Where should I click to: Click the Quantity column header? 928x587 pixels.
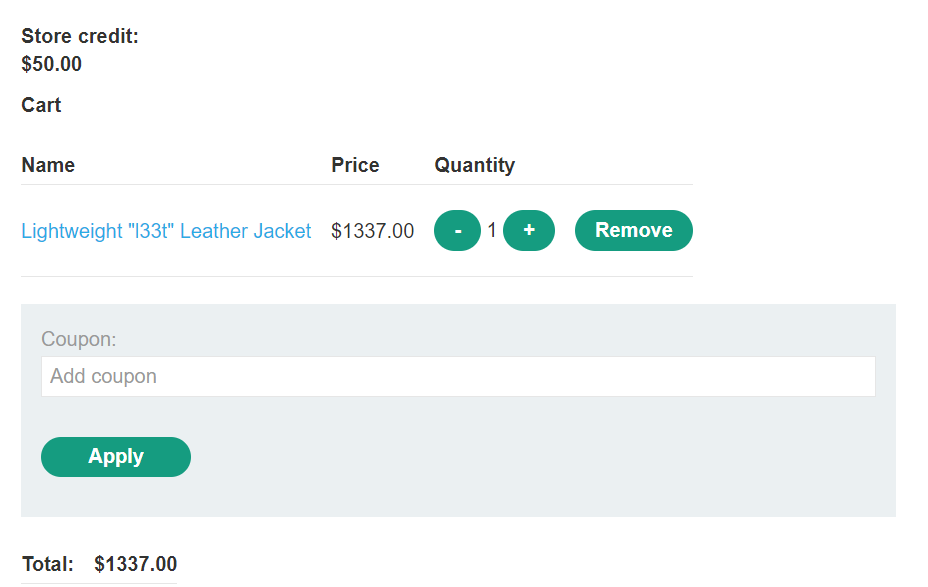(474, 165)
